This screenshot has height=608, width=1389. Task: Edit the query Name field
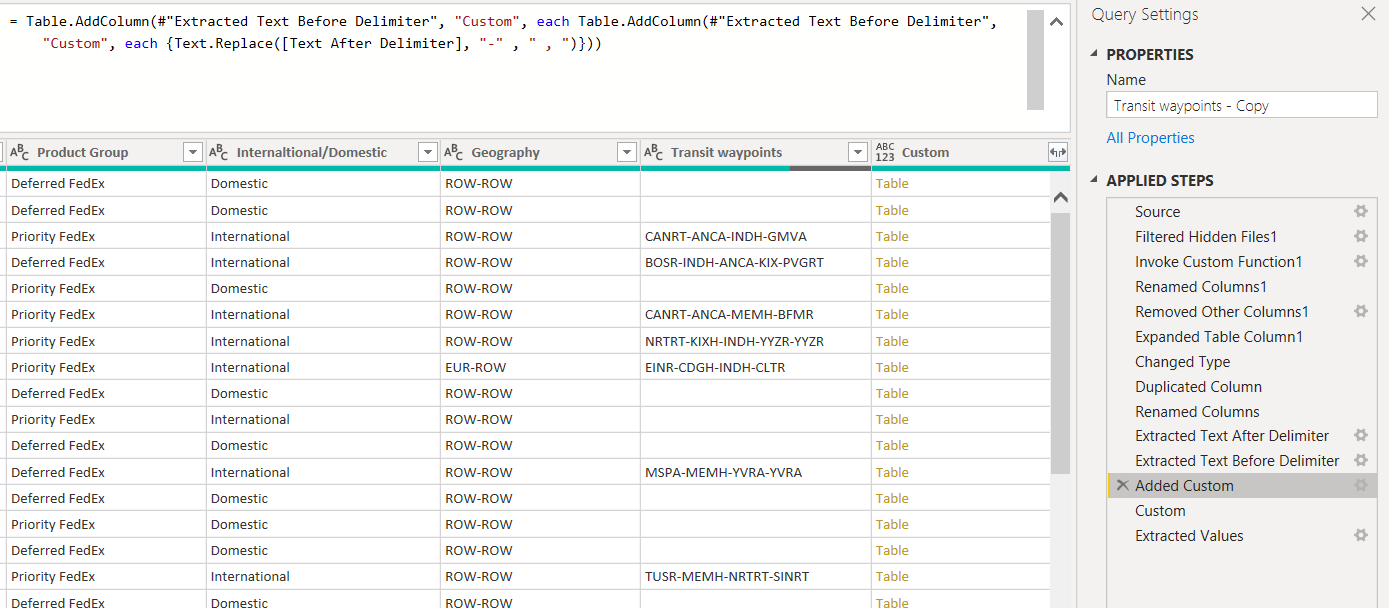pos(1241,105)
